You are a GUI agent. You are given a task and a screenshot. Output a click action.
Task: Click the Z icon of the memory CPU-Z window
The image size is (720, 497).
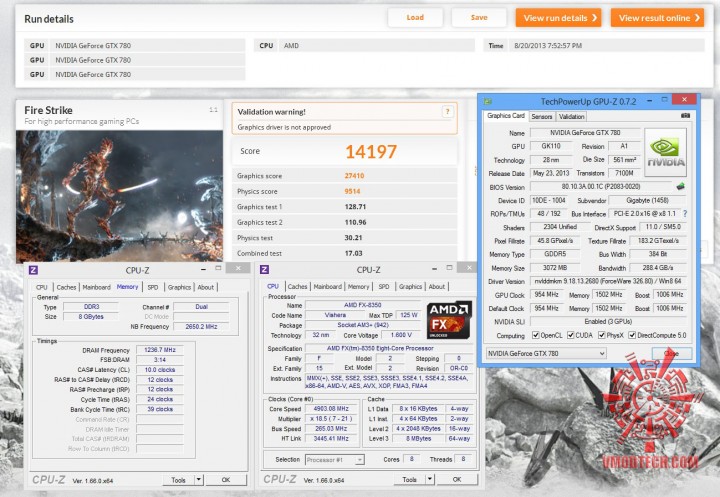(x=33, y=270)
